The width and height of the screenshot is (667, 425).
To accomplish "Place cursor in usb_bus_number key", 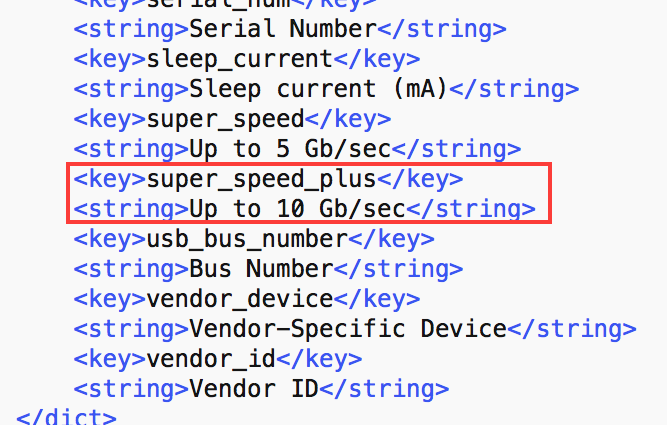I will pos(246,240).
